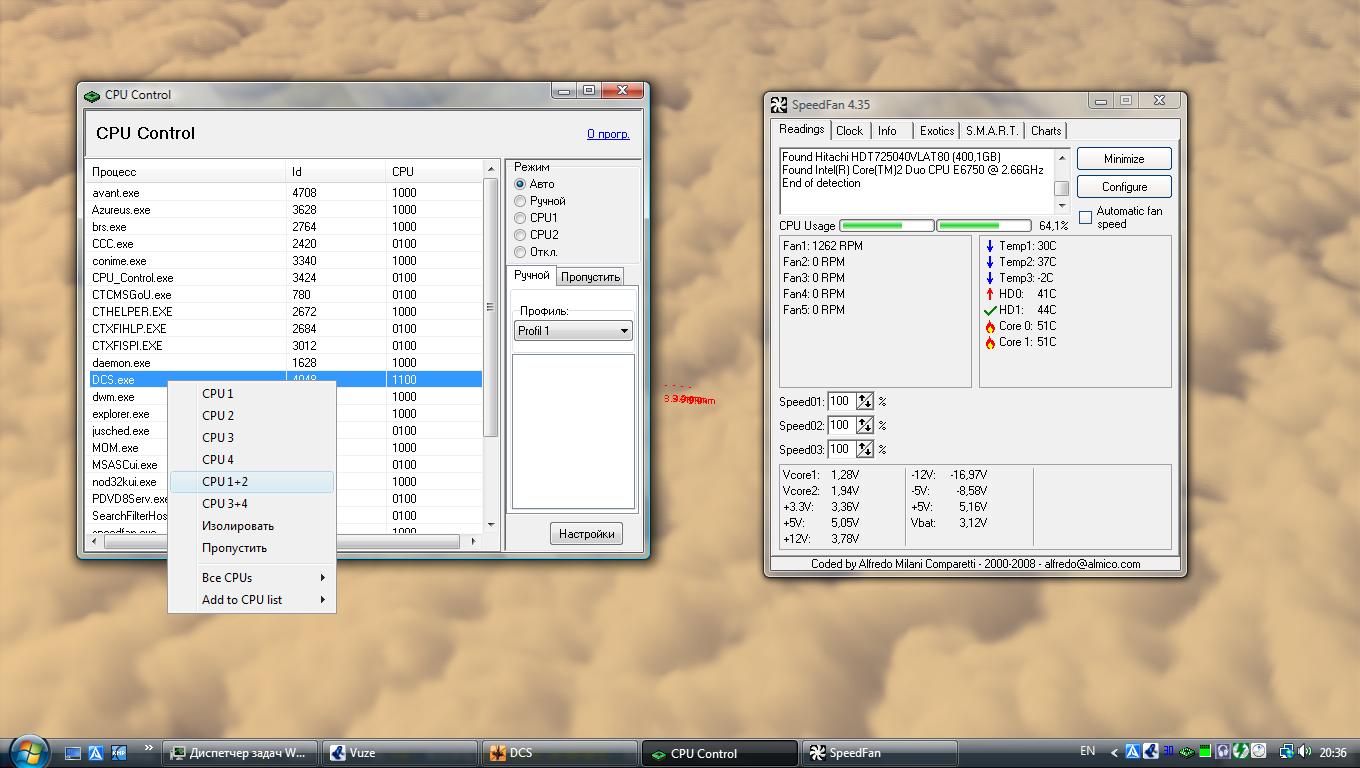1360x768 pixels.
Task: Click the volume speaker tray icon
Action: 1304,751
